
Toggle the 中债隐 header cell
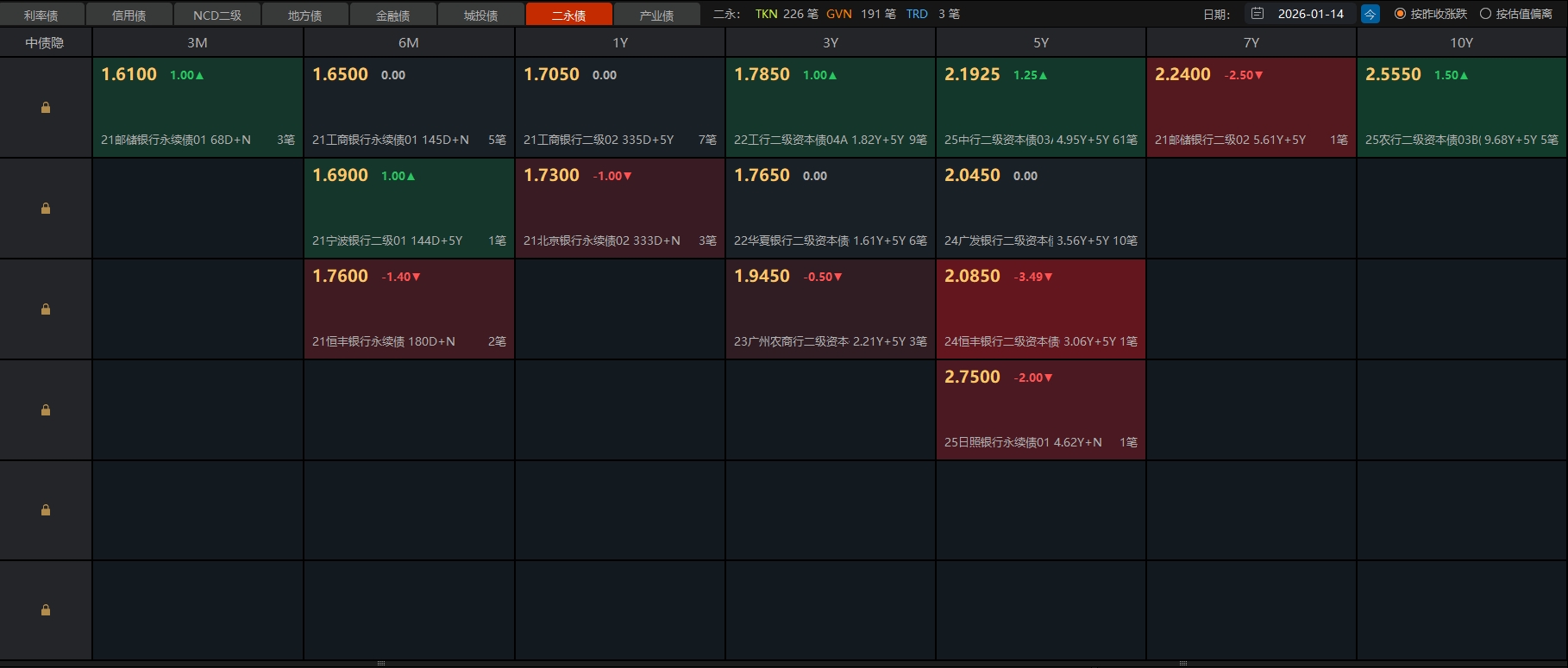pyautogui.click(x=45, y=43)
